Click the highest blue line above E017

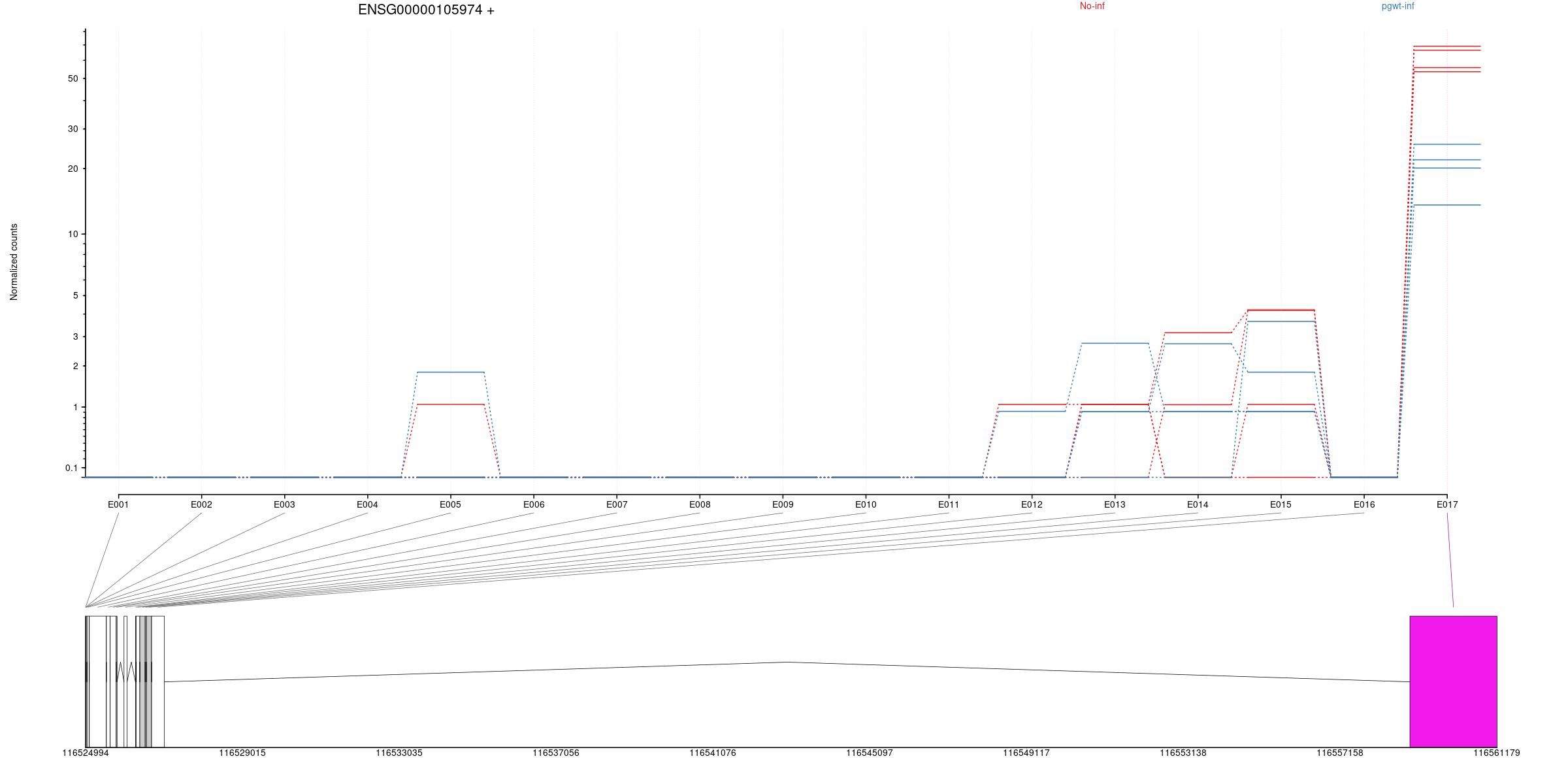1447,144
